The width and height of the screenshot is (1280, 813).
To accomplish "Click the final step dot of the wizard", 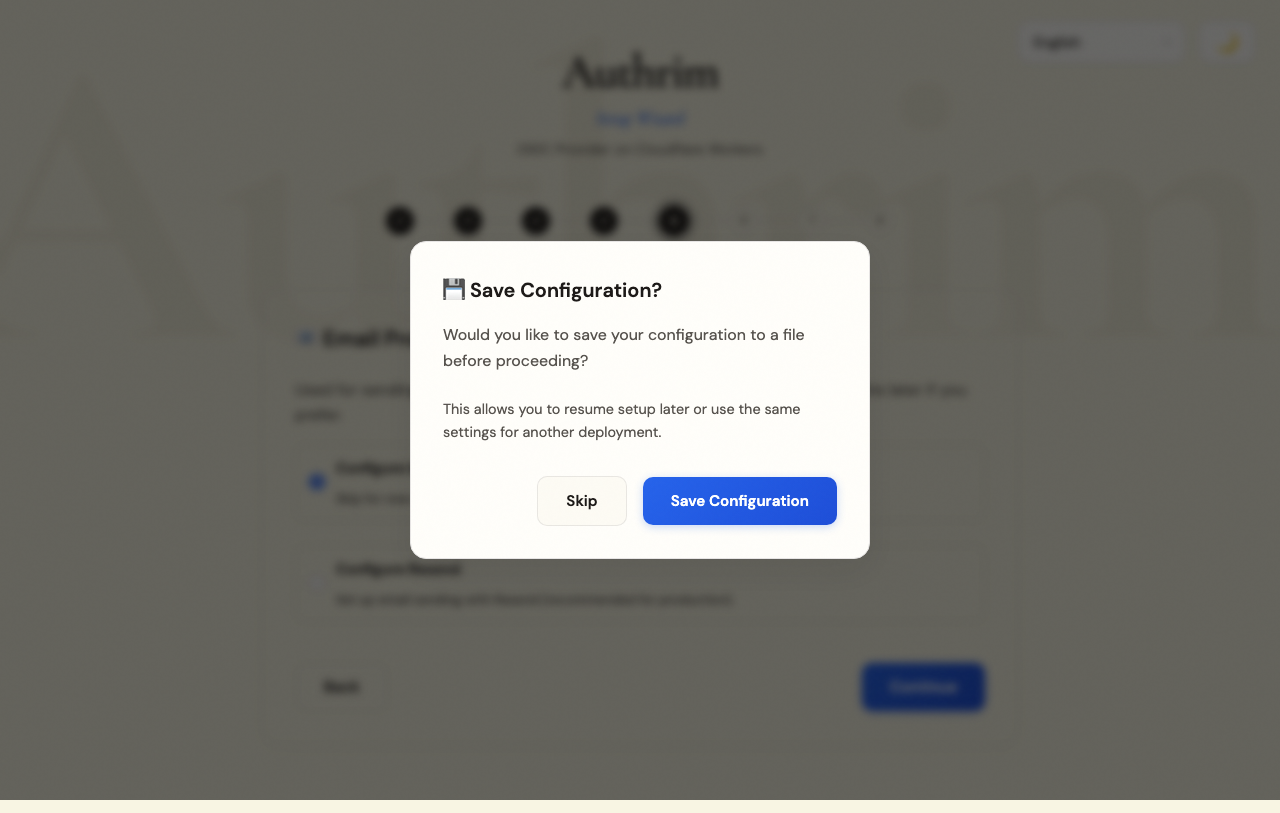I will (878, 220).
